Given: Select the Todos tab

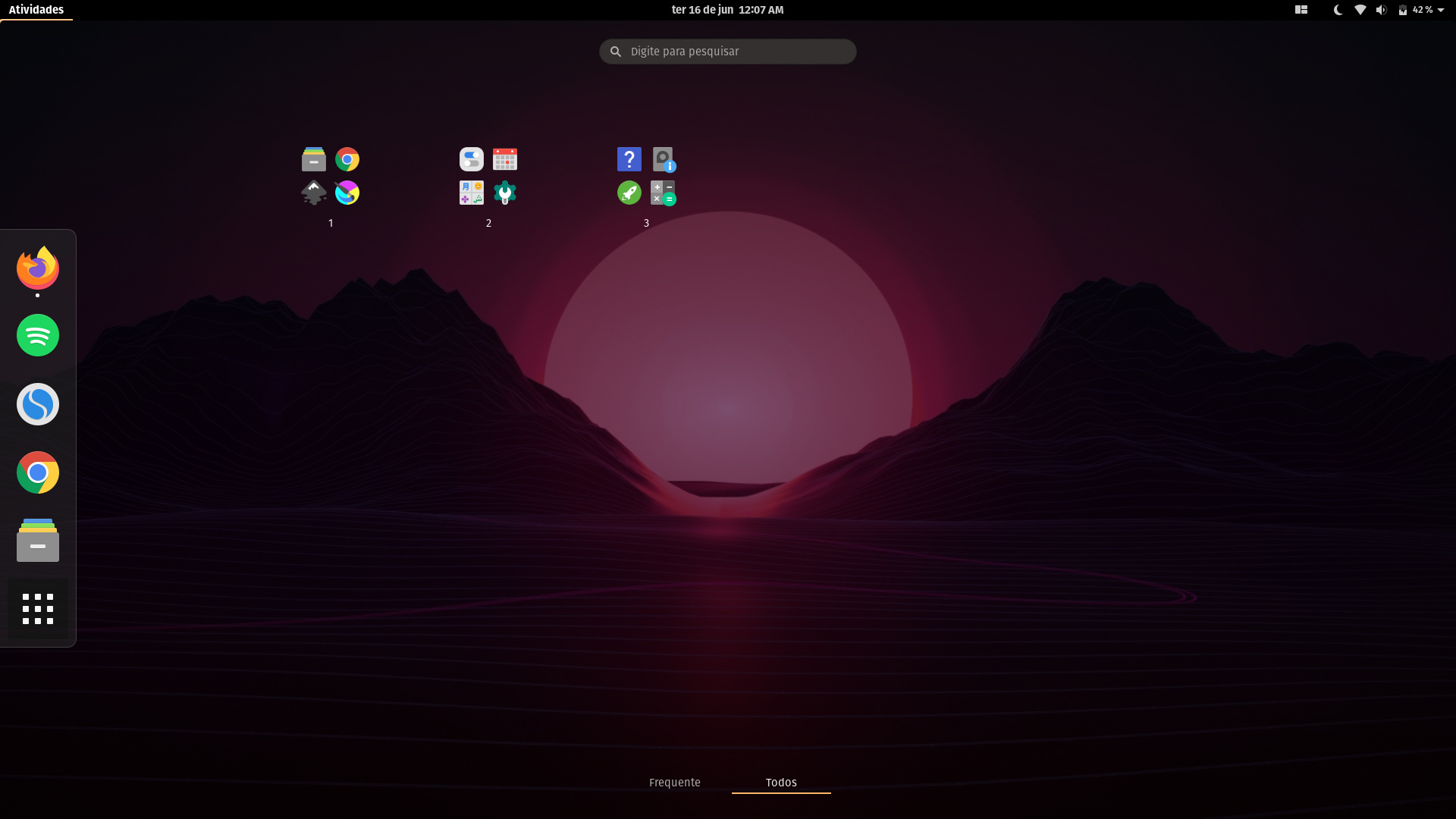Looking at the screenshot, I should click(x=781, y=783).
